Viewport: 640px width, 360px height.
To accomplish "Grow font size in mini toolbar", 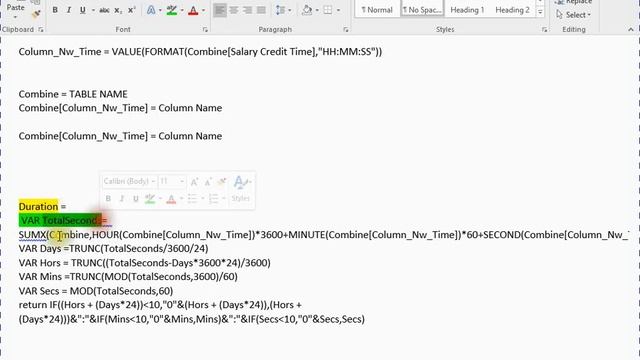I will point(195,182).
